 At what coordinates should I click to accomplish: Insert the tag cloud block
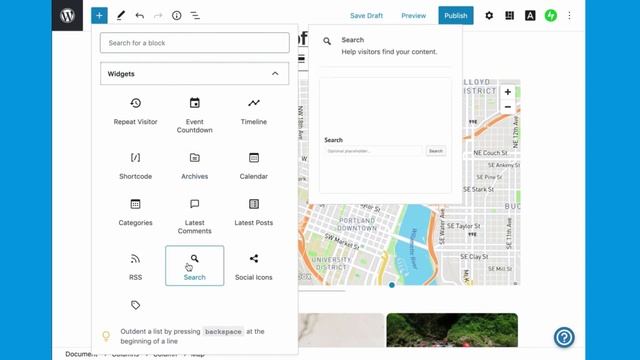(x=136, y=305)
